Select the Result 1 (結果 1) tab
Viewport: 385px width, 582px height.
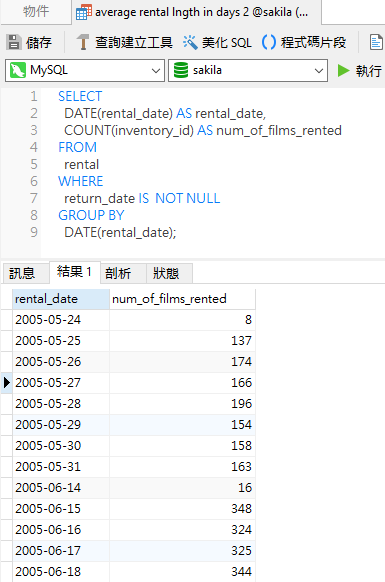(75, 272)
